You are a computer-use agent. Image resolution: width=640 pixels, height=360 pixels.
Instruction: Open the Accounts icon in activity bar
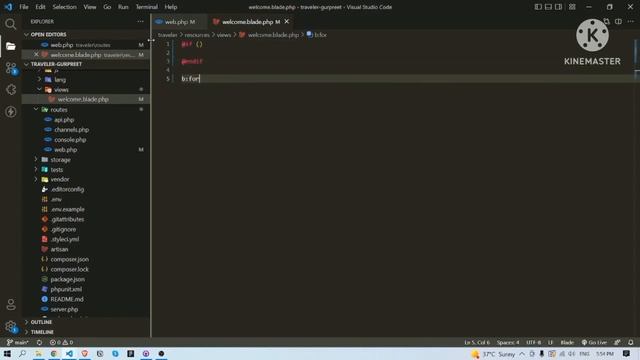11,304
